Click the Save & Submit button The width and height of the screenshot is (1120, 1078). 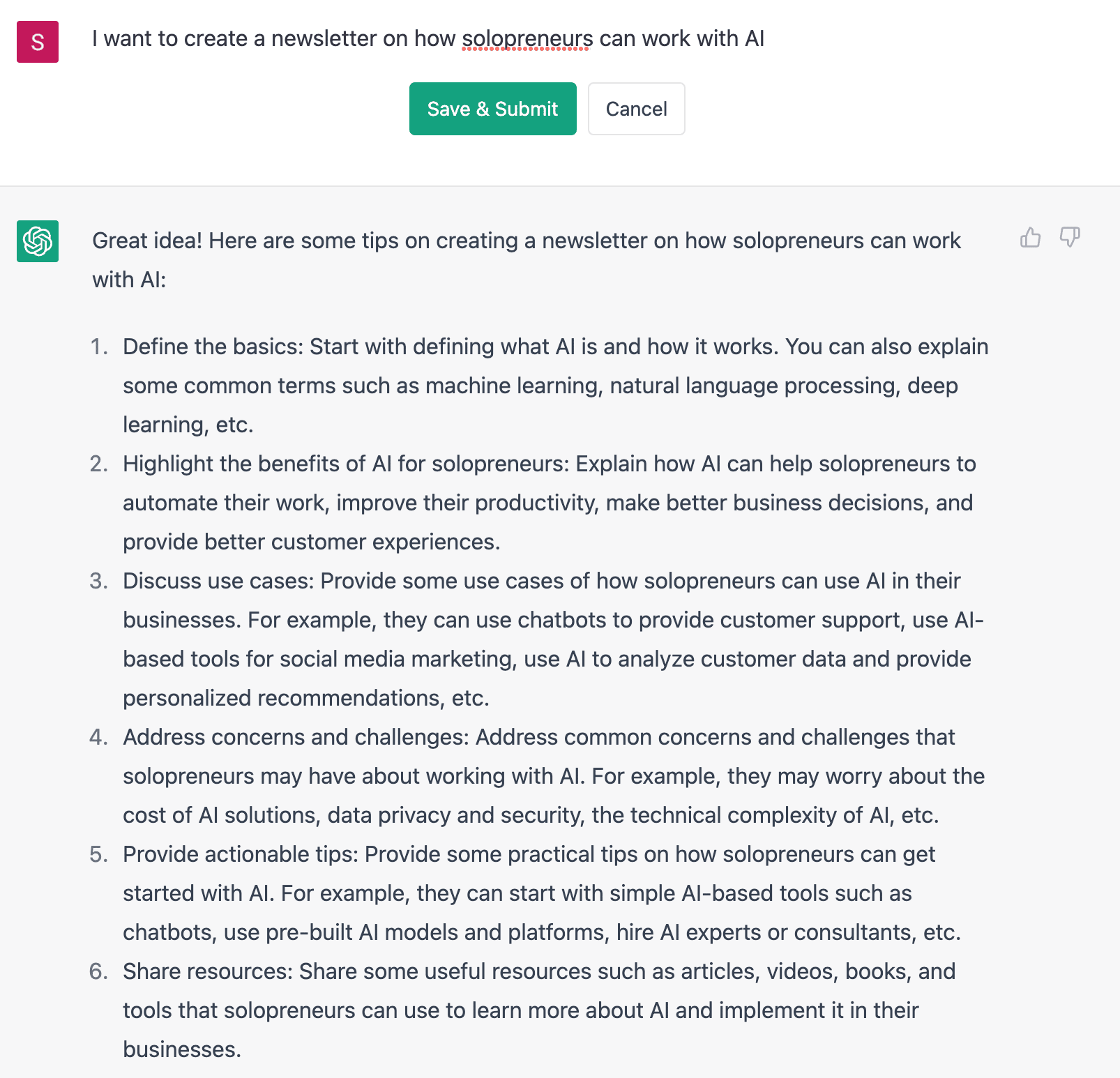492,109
